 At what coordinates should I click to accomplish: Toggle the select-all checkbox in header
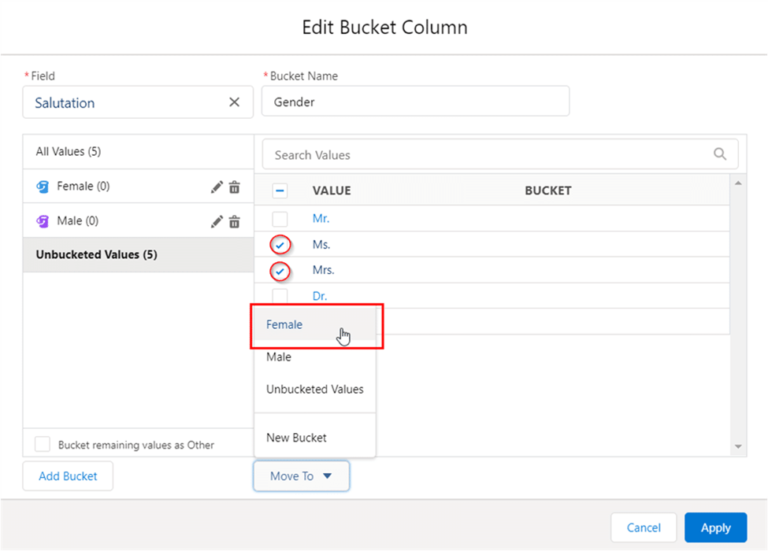coord(280,191)
